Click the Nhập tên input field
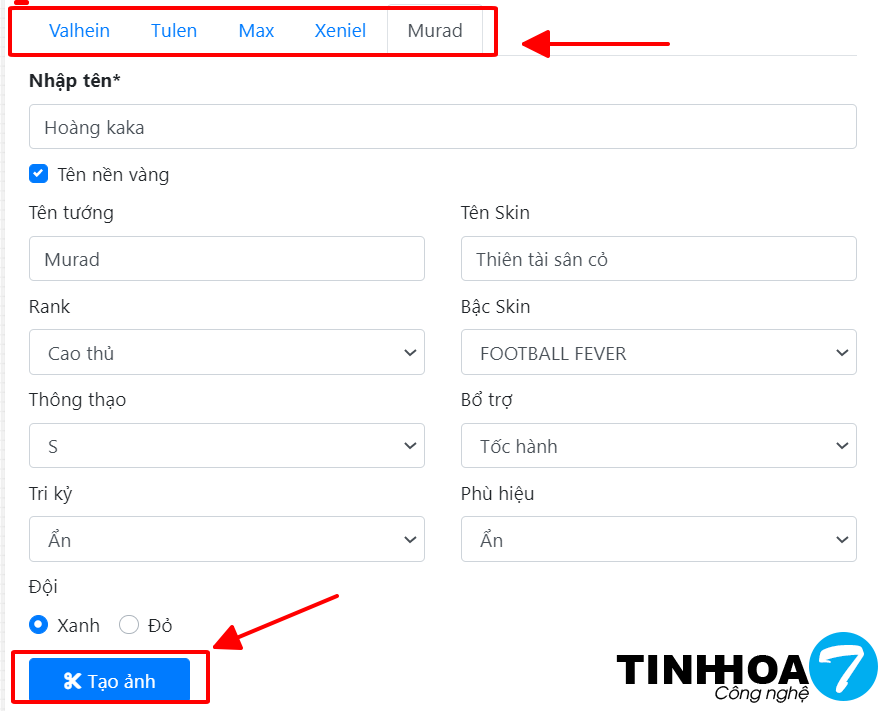 click(442, 127)
